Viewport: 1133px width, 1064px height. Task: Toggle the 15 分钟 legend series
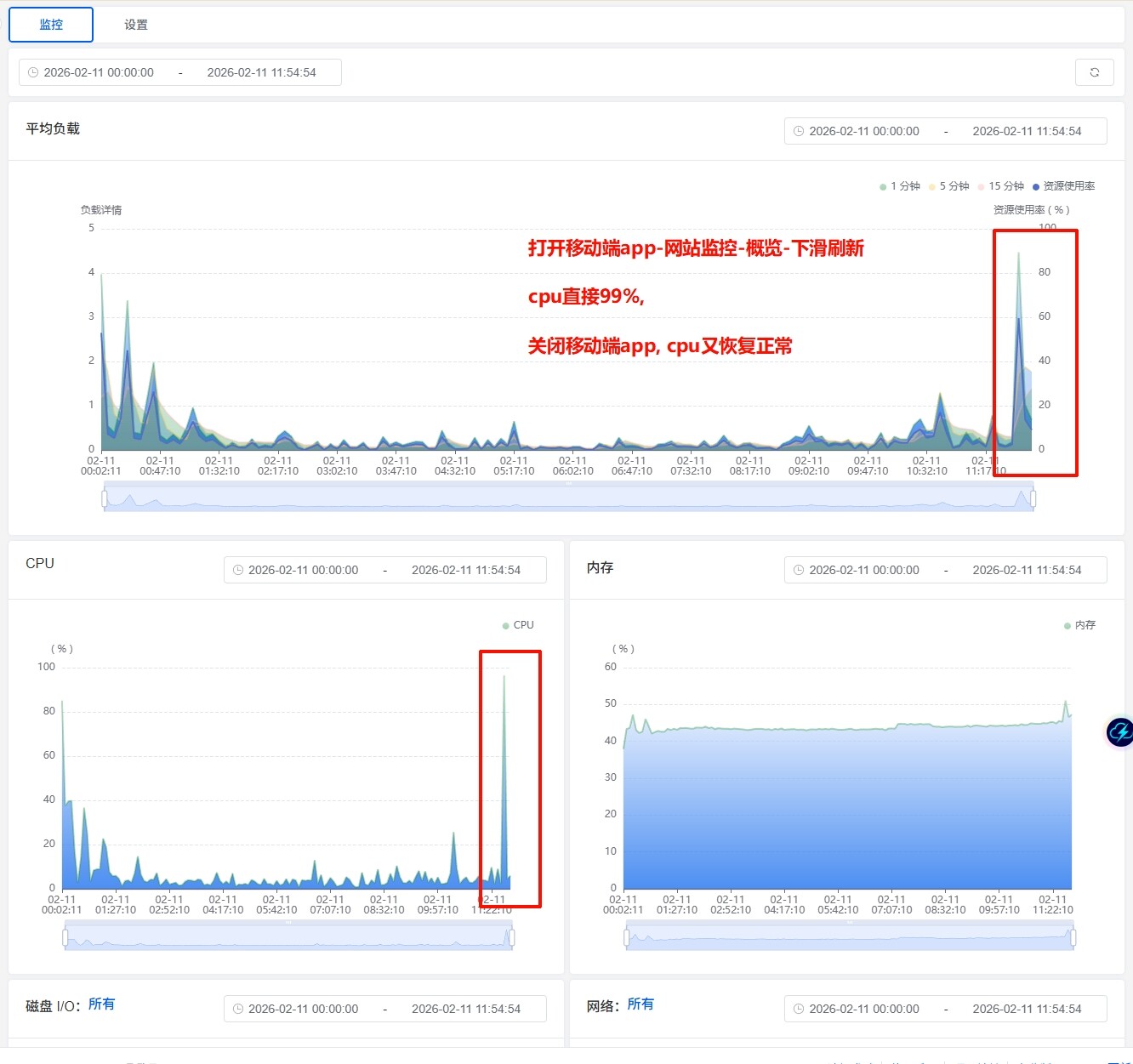(1001, 186)
